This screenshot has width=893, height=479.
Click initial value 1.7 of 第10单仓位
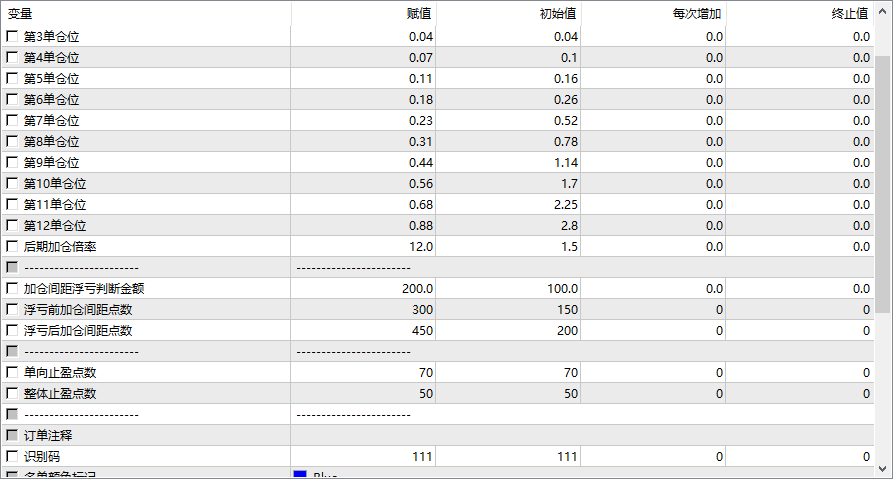click(x=569, y=183)
